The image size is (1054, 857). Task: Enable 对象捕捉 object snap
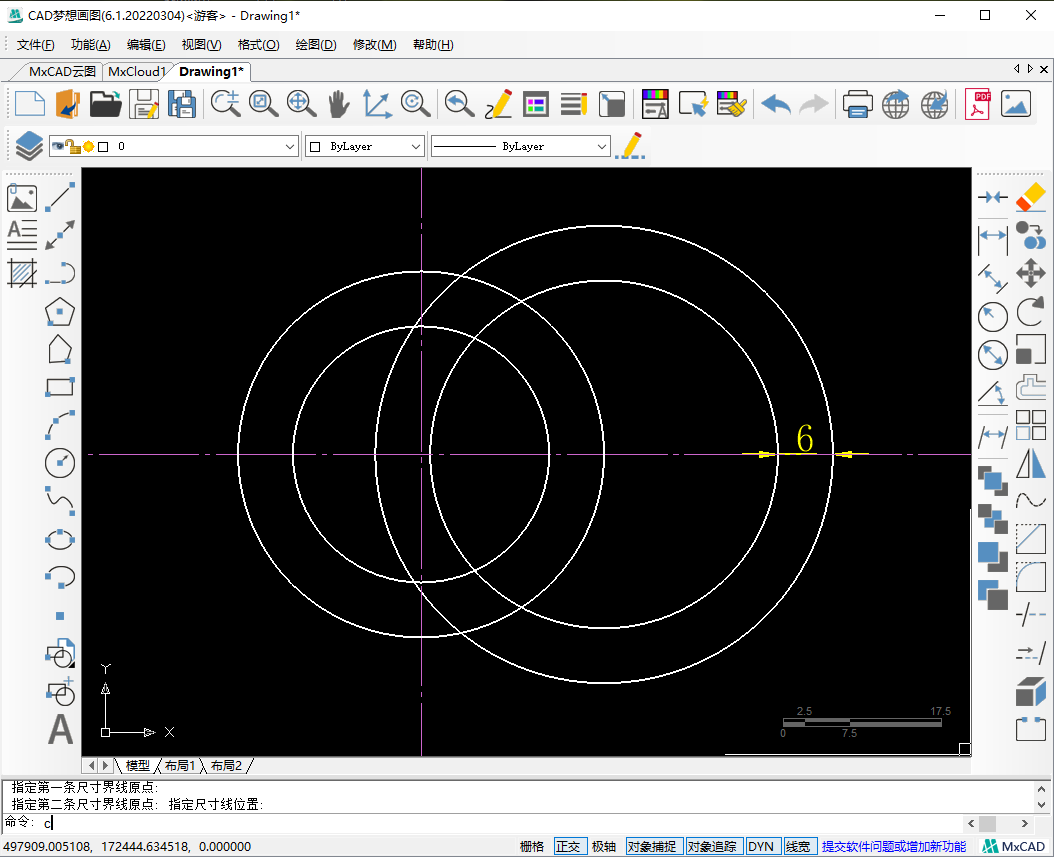pyautogui.click(x=652, y=845)
